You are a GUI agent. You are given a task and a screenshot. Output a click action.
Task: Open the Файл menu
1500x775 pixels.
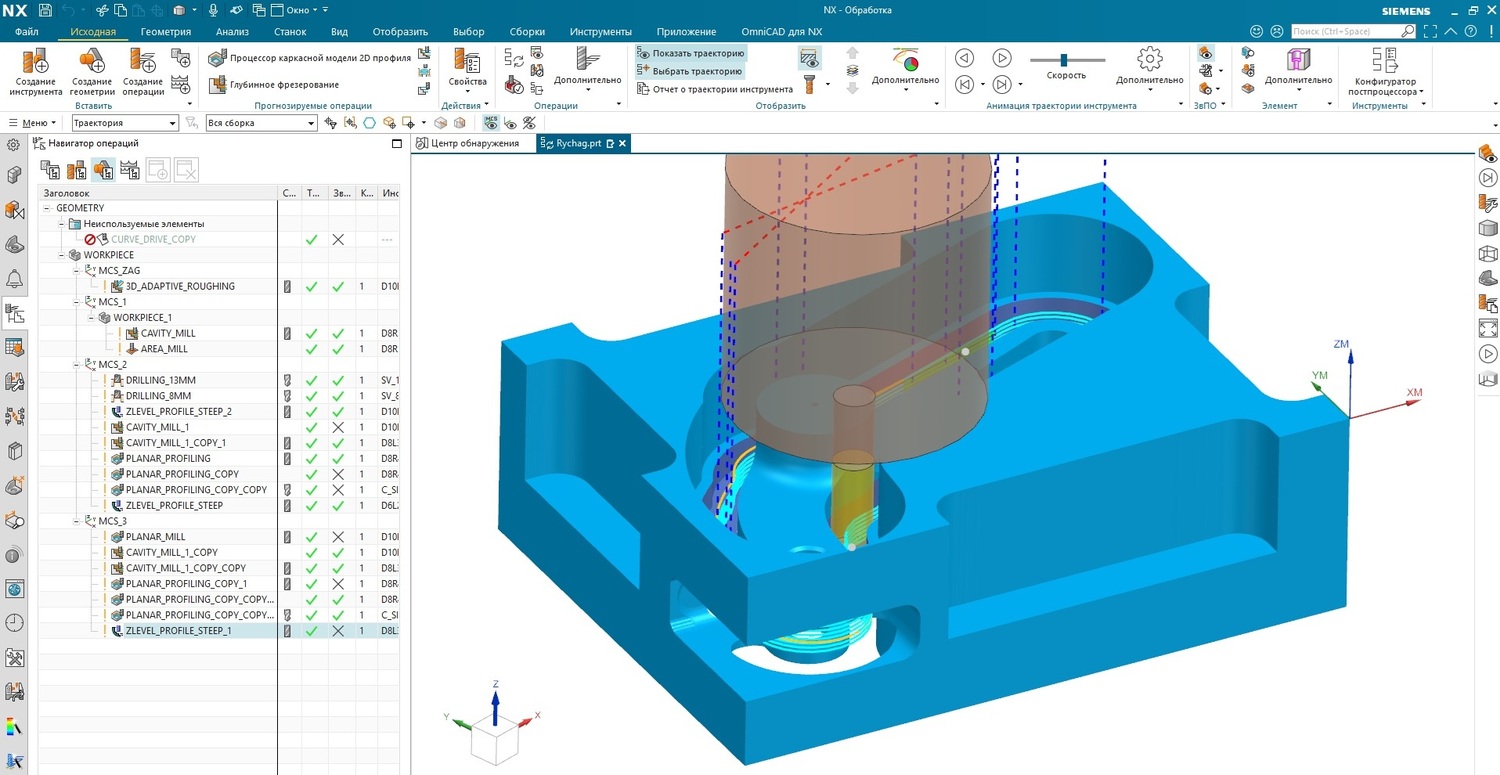27,32
